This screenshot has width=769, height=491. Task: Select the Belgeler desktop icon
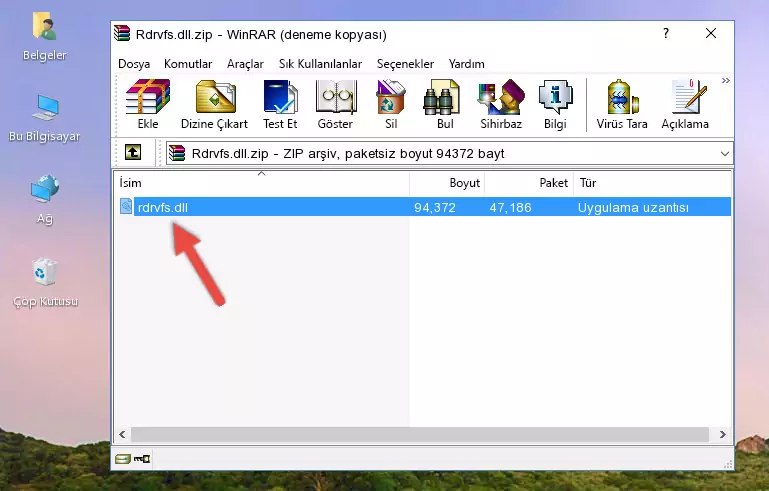(45, 36)
